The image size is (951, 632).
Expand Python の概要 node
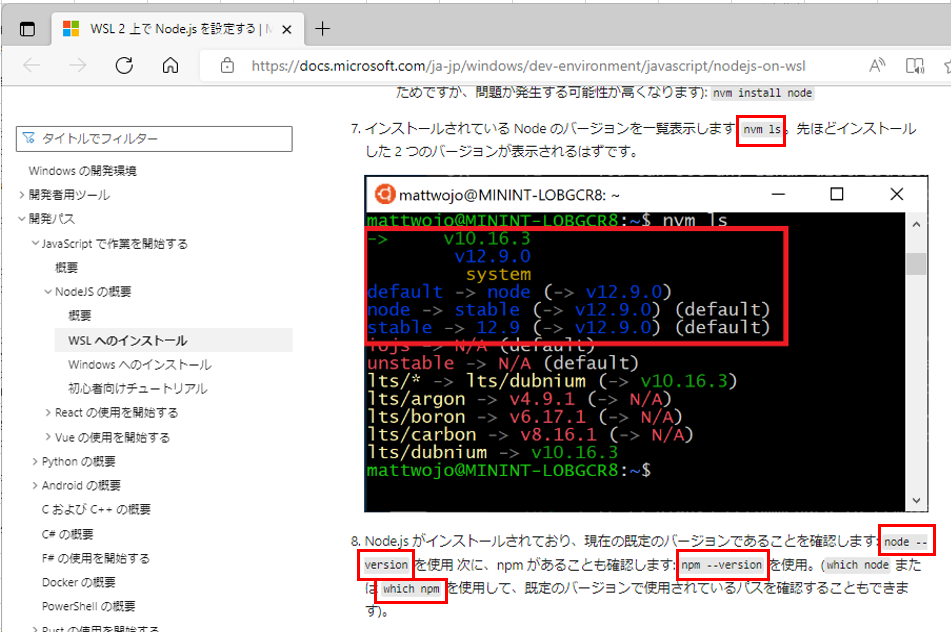tap(35, 462)
